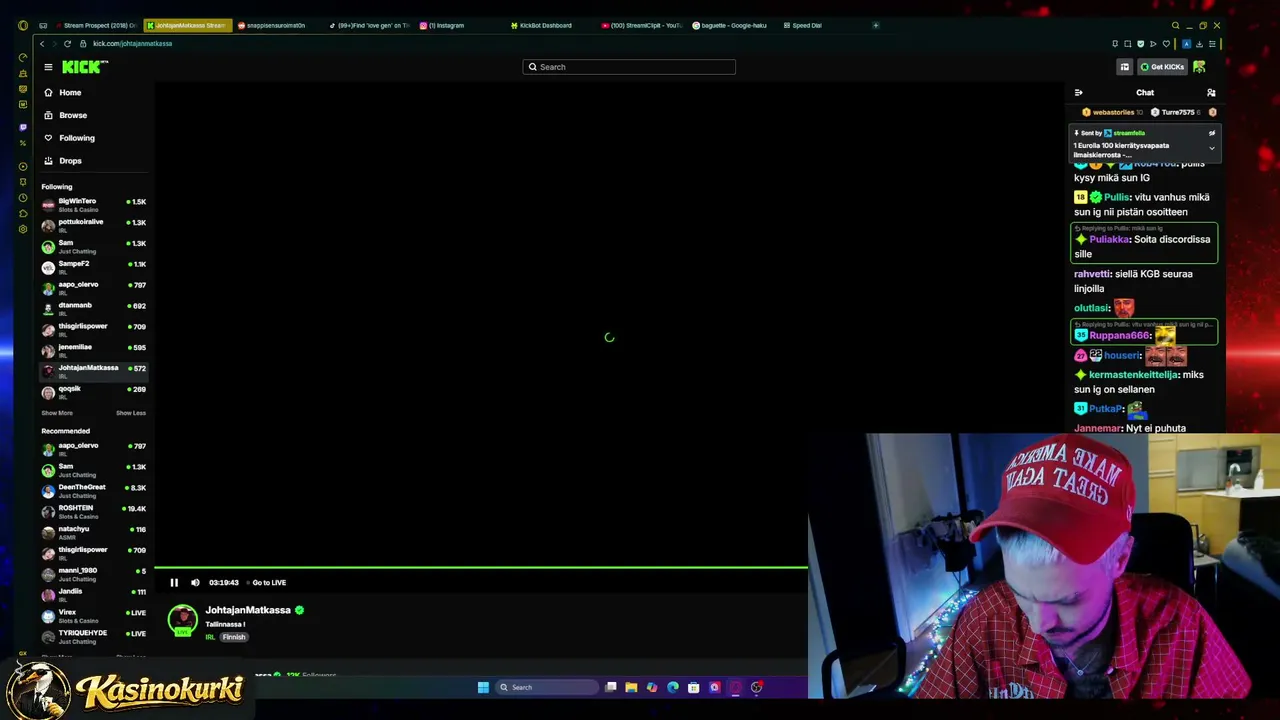
Task: Click Go to LIVE
Action: coord(269,582)
